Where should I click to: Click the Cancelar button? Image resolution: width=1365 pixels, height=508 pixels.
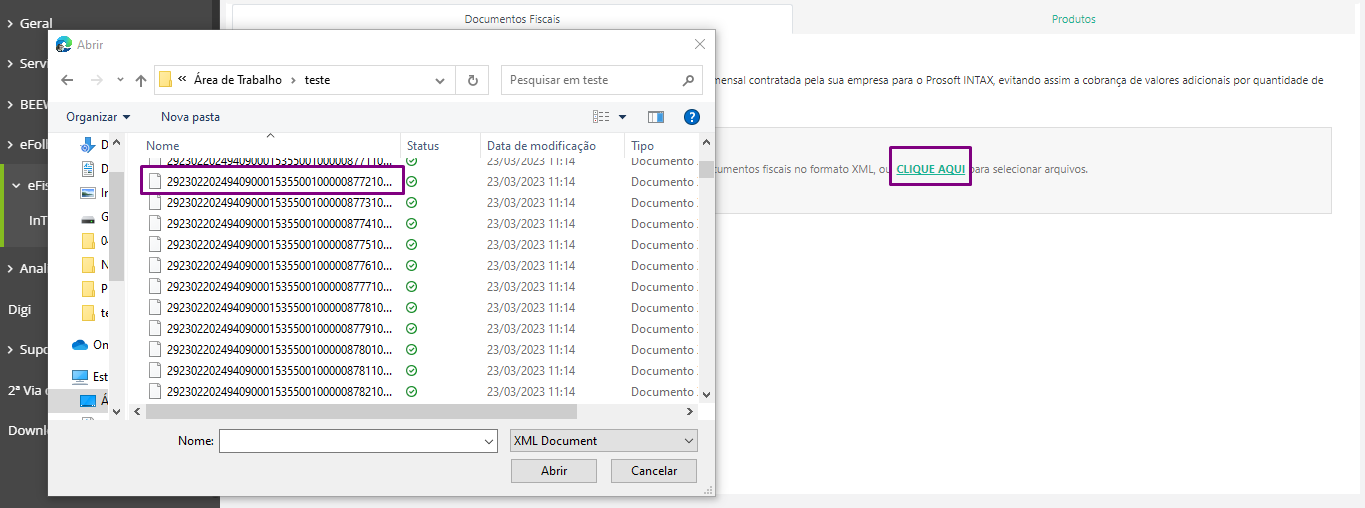[x=654, y=471]
